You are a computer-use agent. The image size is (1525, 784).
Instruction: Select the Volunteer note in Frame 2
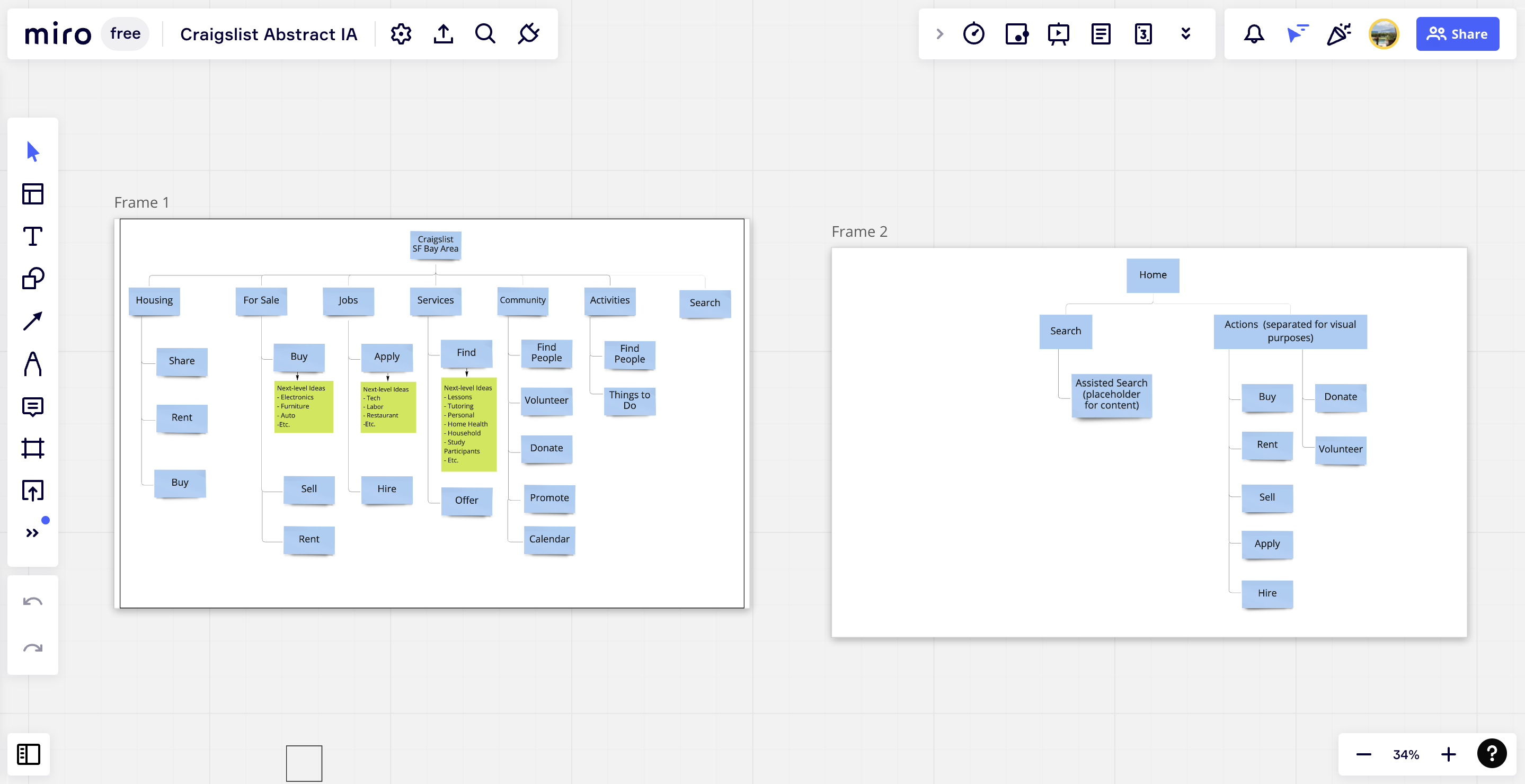pos(1340,450)
